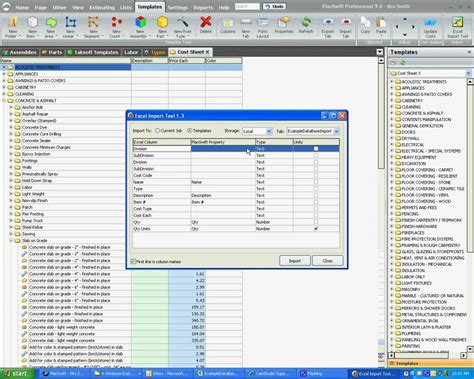Expand the Anchor Bolt folder
Image resolution: width=474 pixels, height=379 pixels.
11,107
